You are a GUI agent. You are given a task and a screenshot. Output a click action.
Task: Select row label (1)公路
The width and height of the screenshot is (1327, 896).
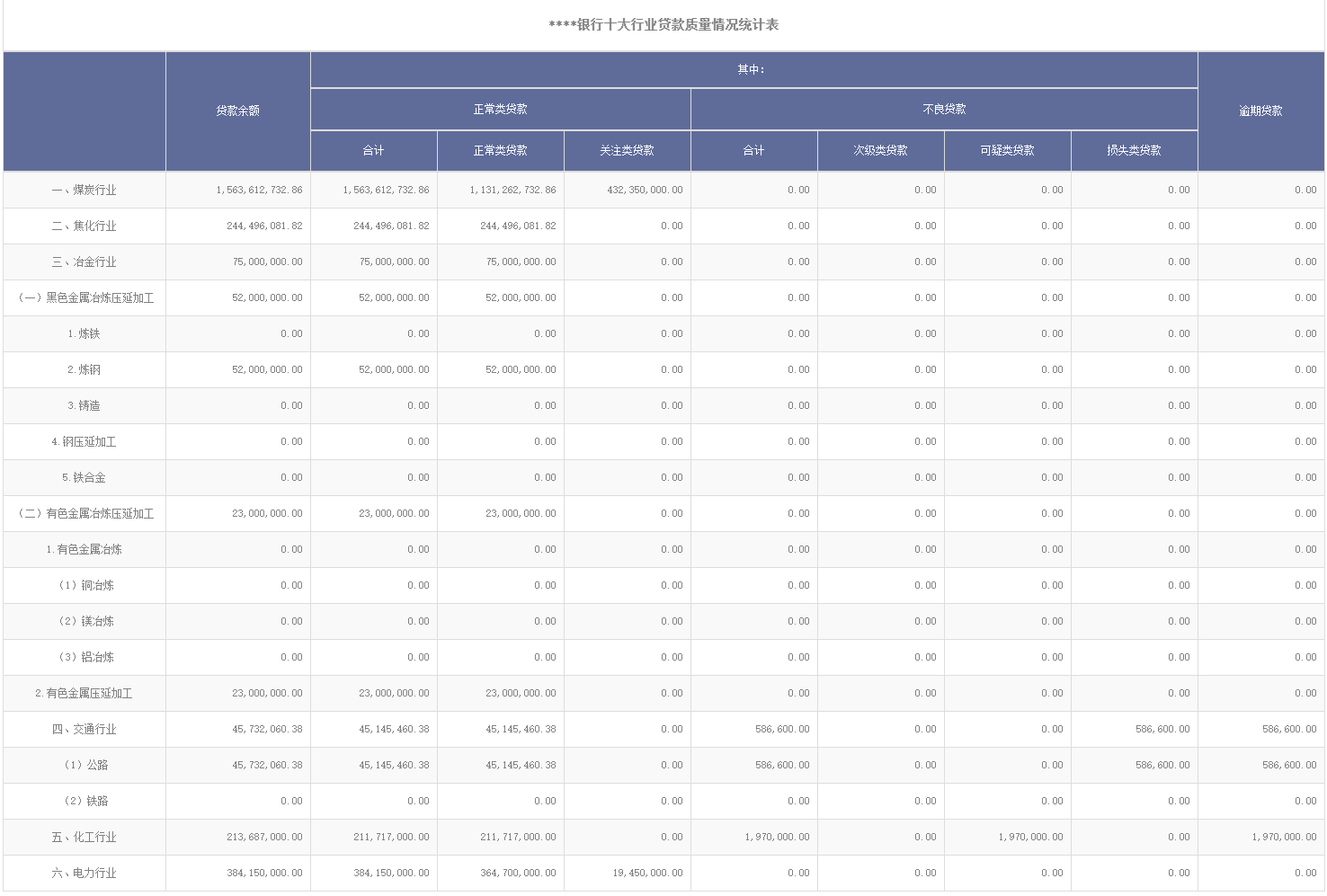point(85,765)
